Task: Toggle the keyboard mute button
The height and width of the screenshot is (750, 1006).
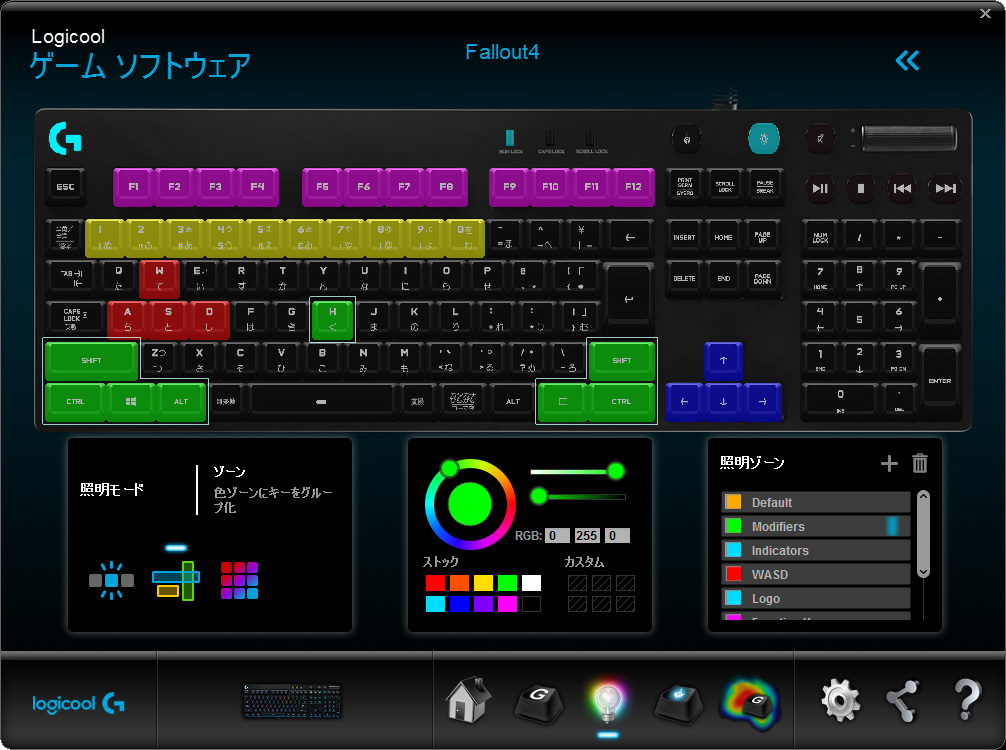Action: coord(820,139)
